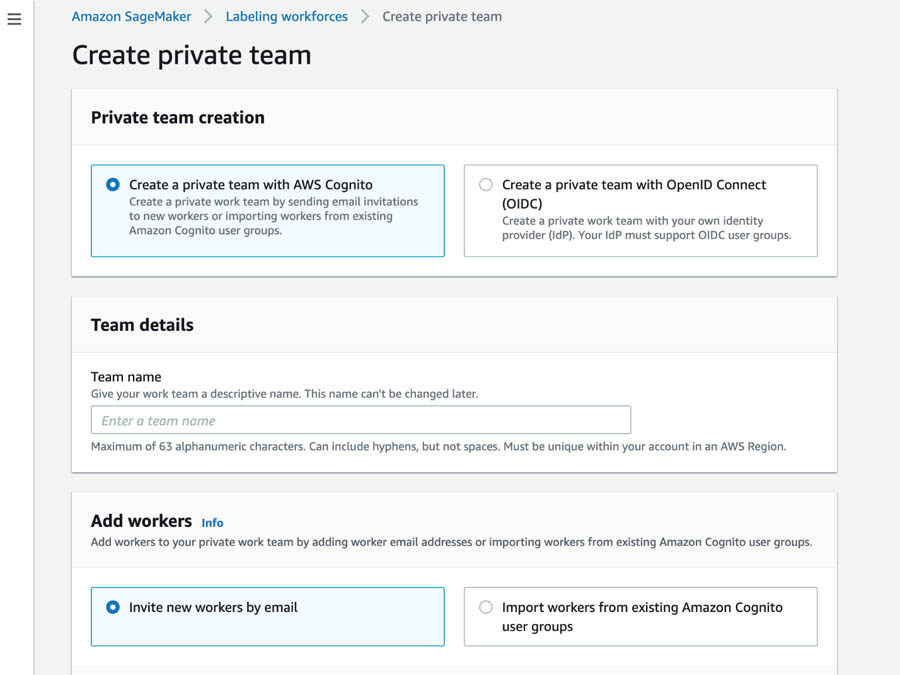Click the Add workers section heading
The image size is (900, 675).
tap(141, 521)
